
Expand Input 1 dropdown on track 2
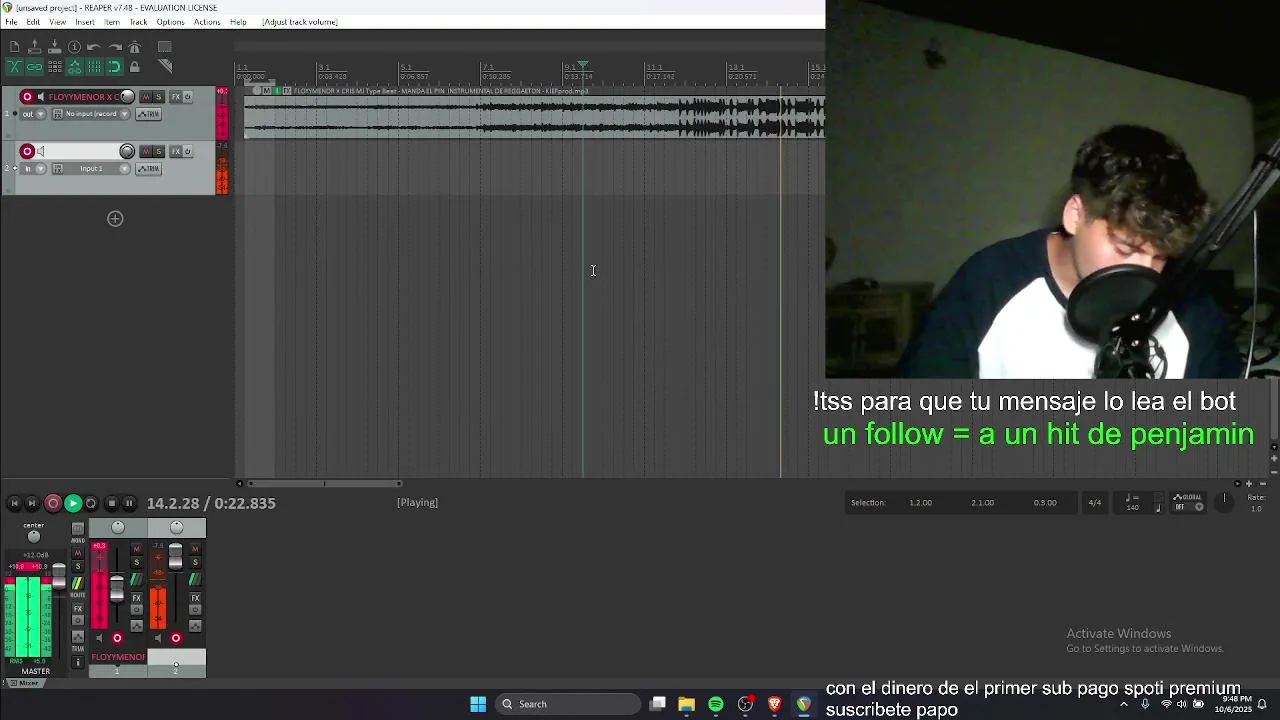coord(124,168)
